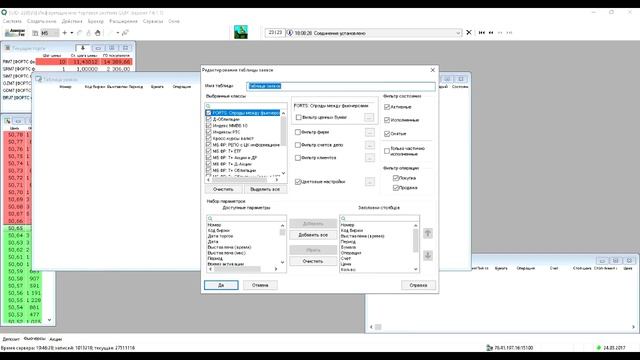Image resolution: width=640 pixels, height=360 pixels.
Task: Open the Брокер menu
Action: [x=96, y=21]
